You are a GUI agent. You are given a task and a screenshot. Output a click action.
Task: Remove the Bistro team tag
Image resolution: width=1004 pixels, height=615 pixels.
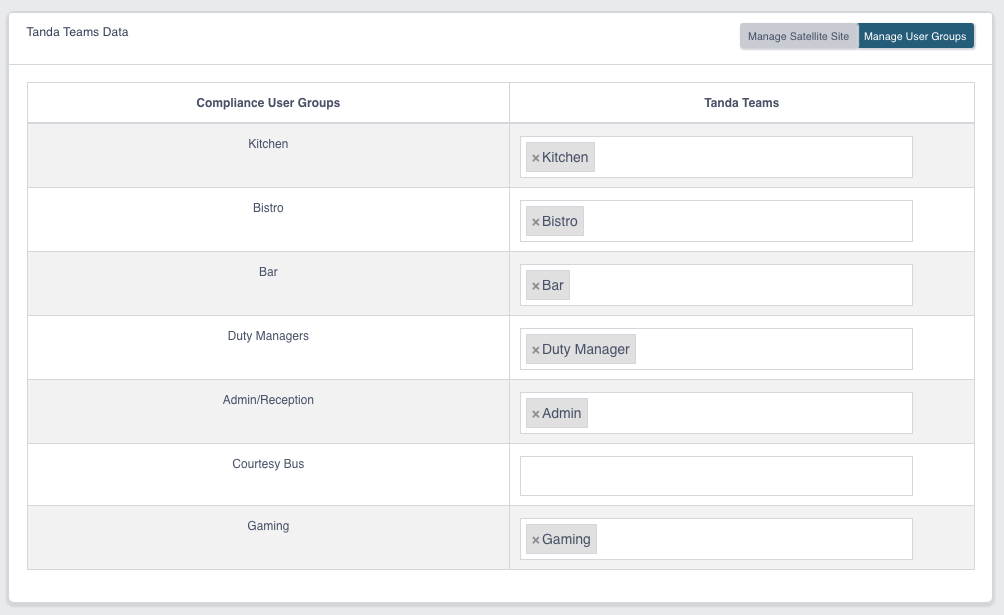(x=536, y=222)
